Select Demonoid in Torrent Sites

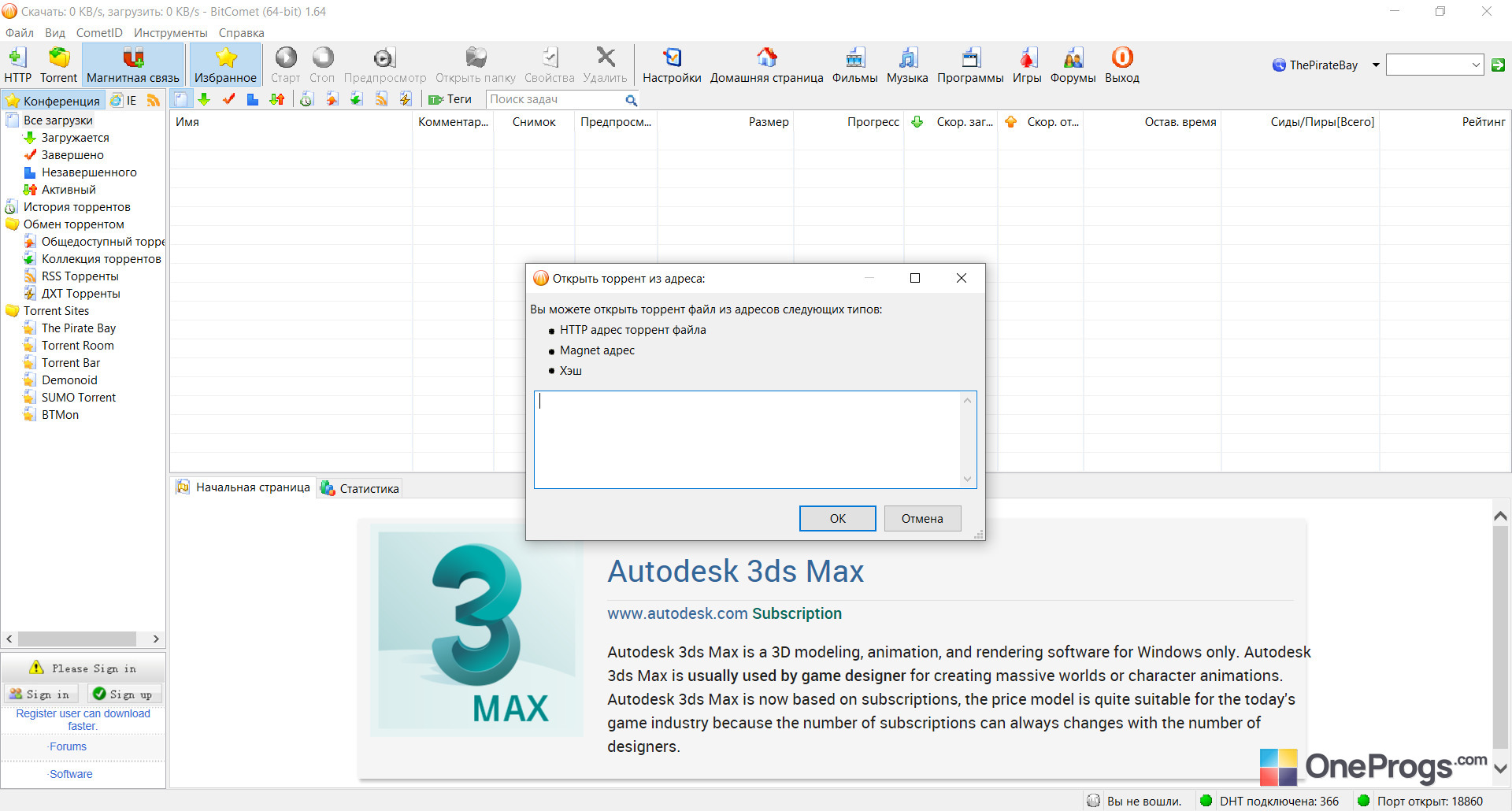(x=69, y=380)
